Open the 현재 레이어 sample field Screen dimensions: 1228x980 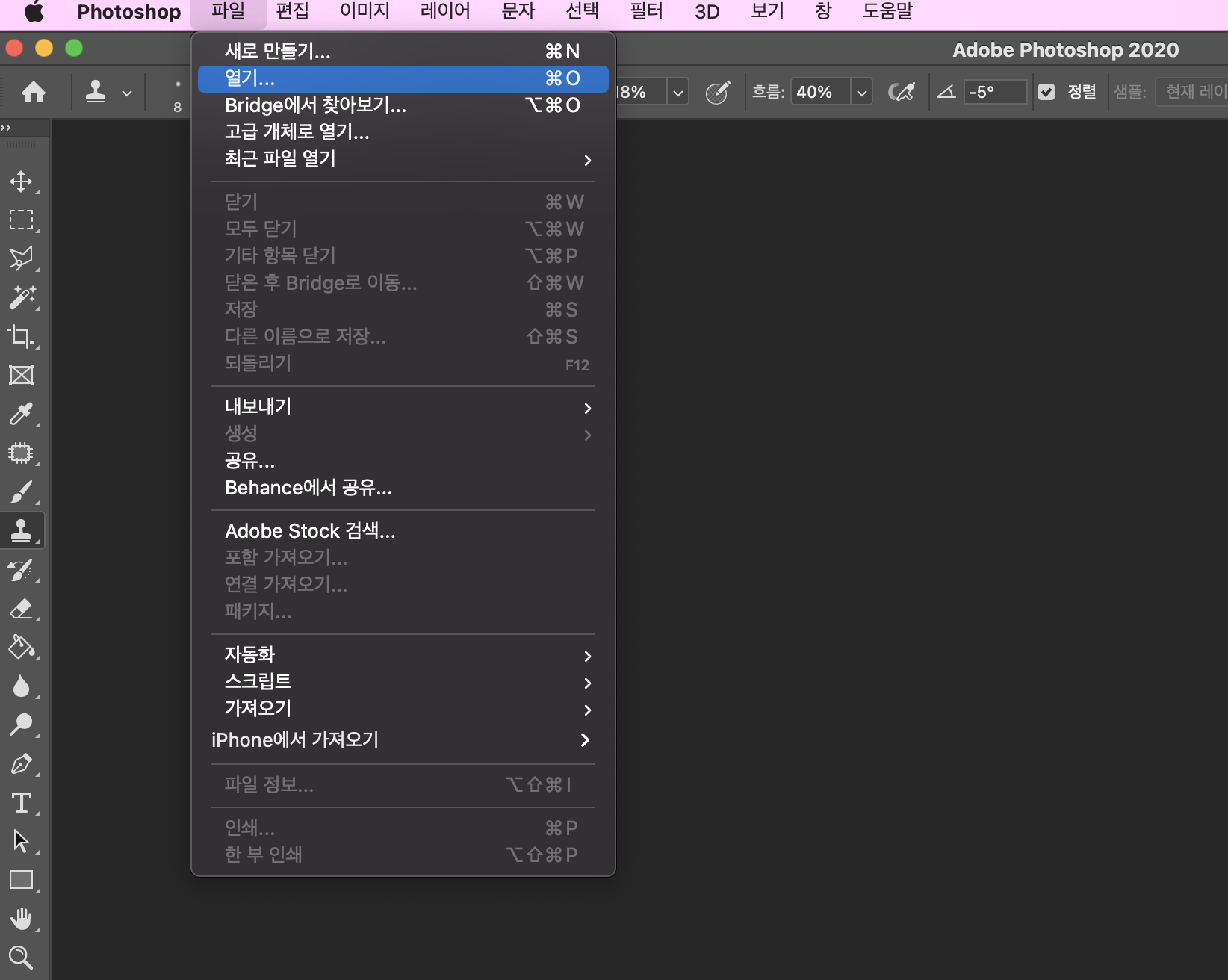coord(1192,93)
